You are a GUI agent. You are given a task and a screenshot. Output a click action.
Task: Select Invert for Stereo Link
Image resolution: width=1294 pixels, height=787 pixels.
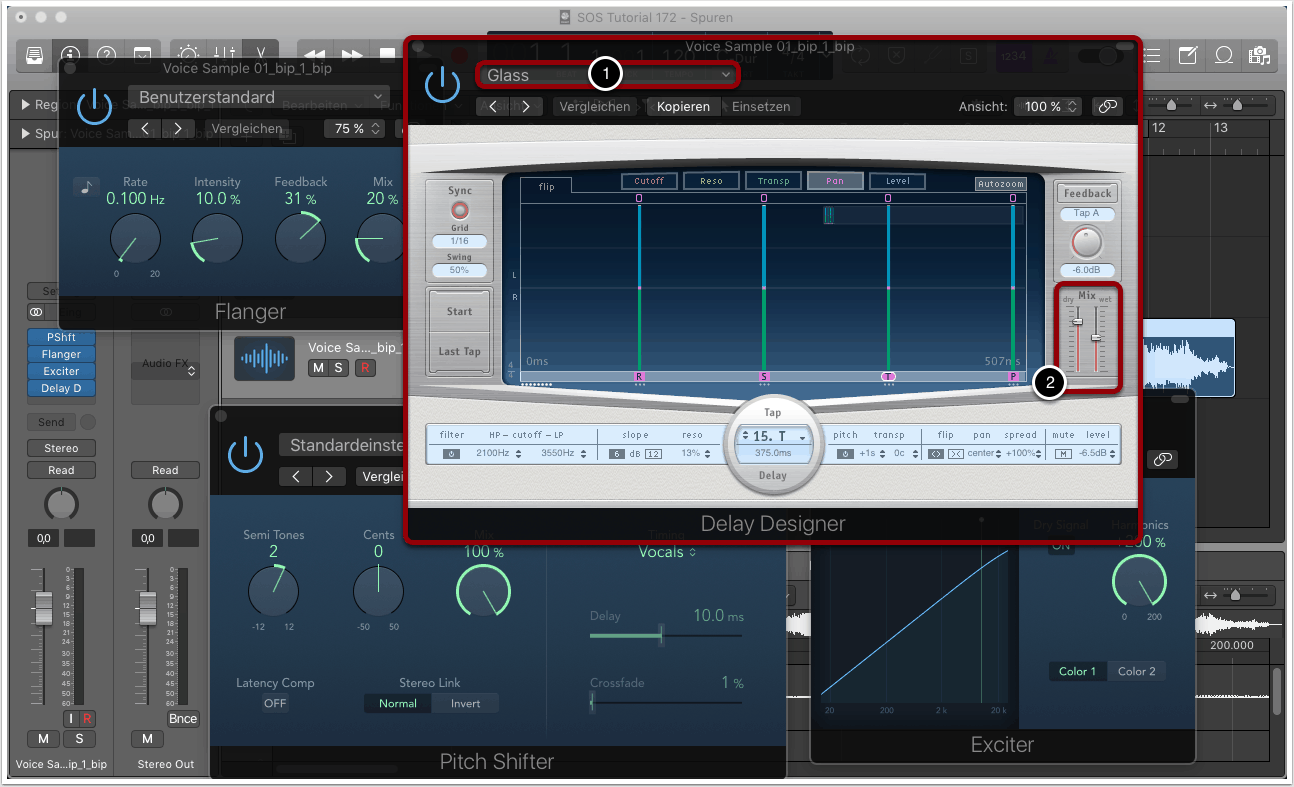(465, 703)
